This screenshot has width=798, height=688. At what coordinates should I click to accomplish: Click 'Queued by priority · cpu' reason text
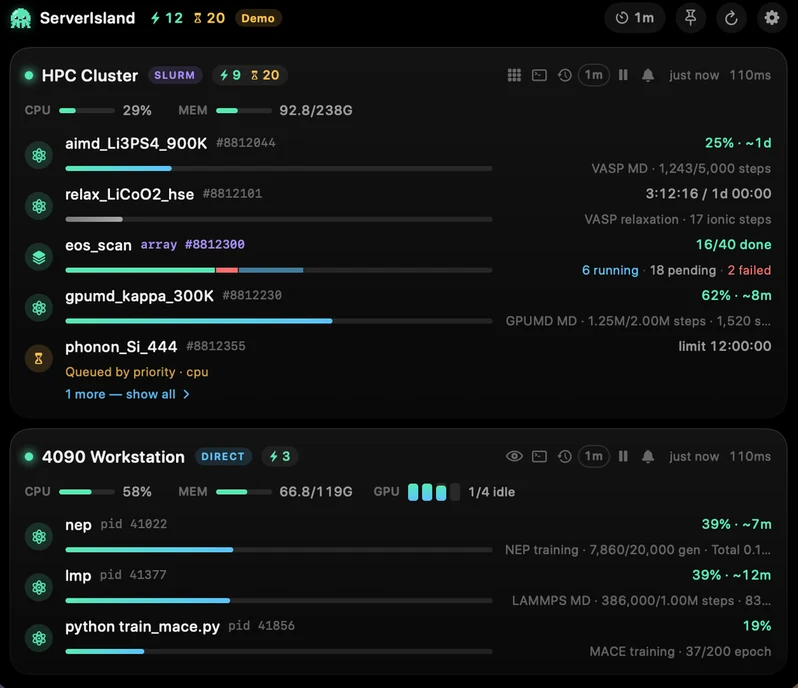(x=137, y=372)
